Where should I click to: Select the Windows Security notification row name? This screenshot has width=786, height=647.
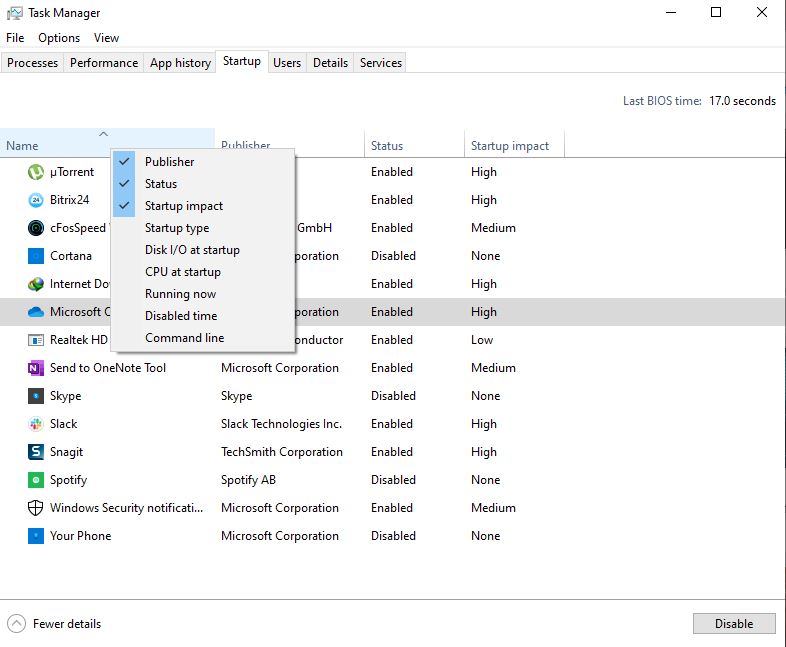pyautogui.click(x=126, y=508)
